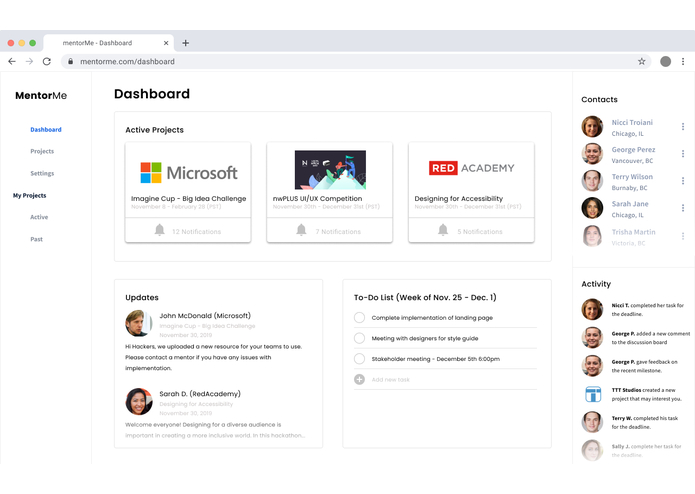Click George Perez's contact avatar

click(x=592, y=154)
